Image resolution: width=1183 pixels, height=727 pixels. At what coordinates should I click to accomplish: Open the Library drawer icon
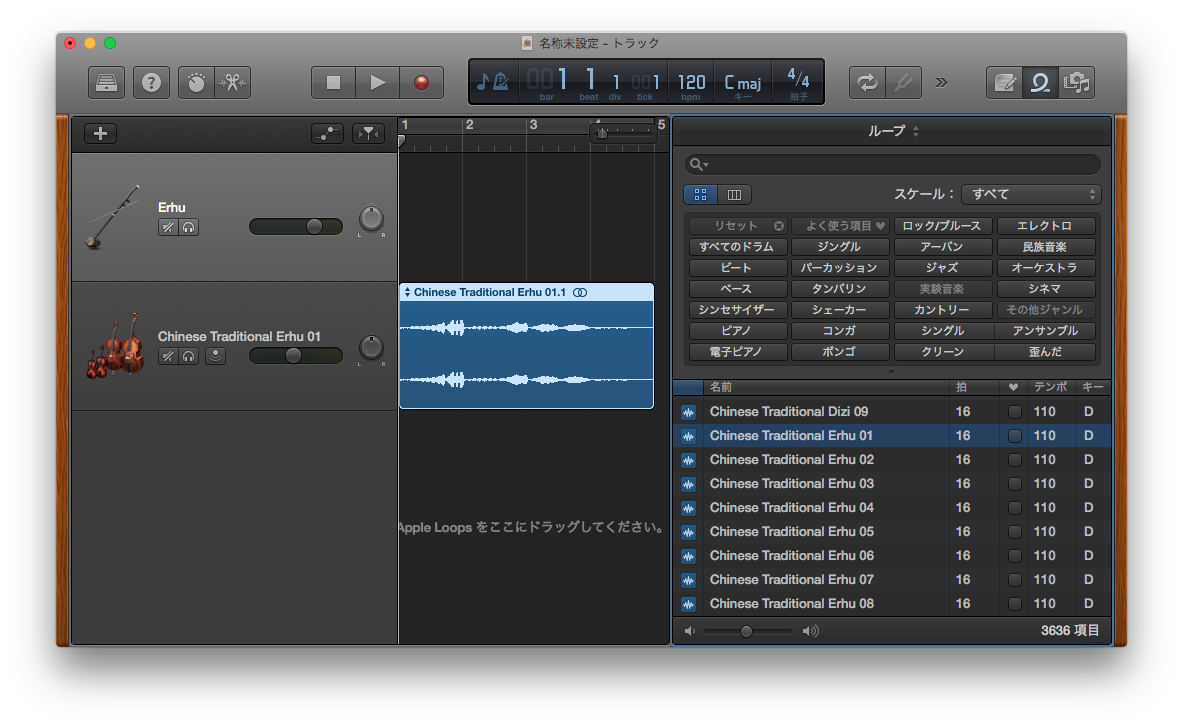pyautogui.click(x=106, y=82)
